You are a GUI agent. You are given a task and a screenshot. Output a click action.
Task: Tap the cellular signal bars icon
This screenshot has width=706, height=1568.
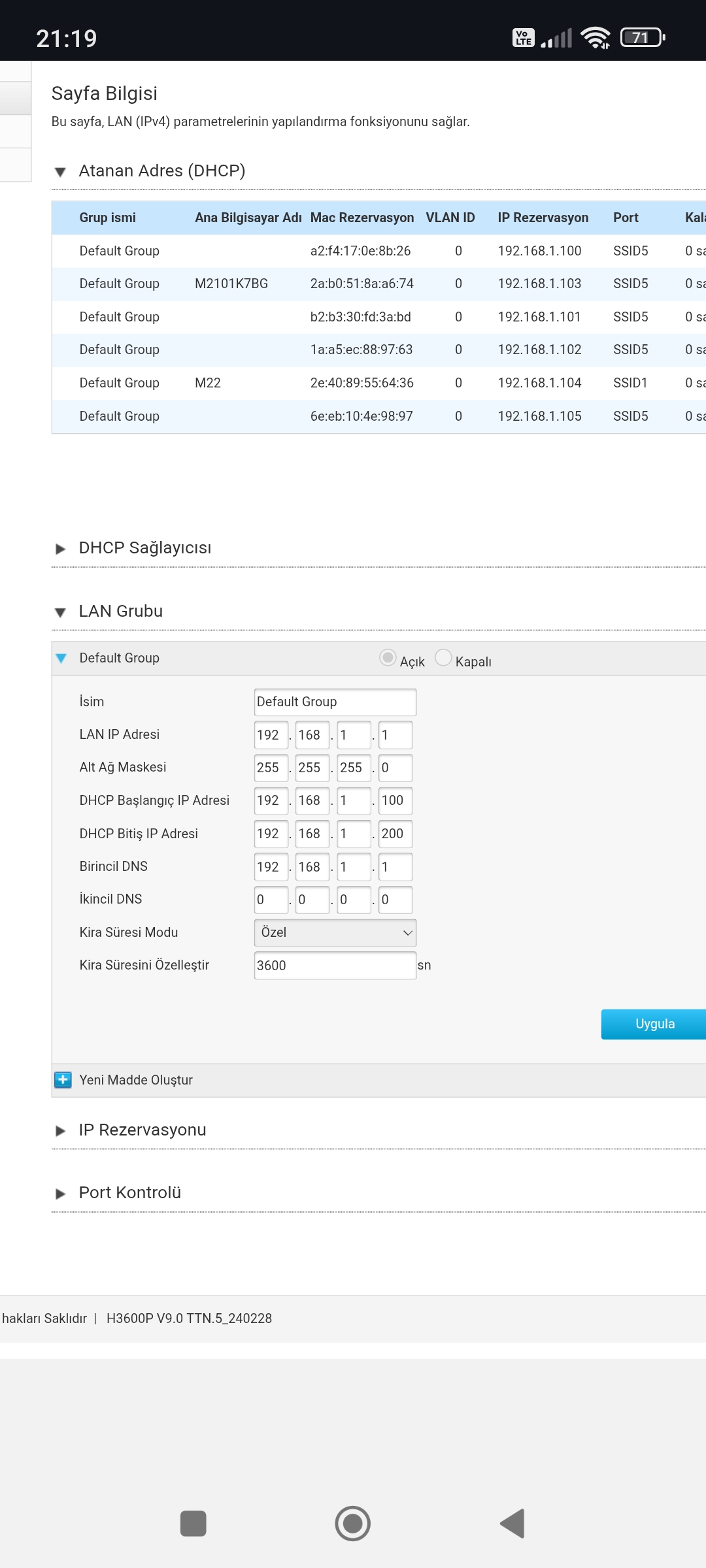point(556,38)
